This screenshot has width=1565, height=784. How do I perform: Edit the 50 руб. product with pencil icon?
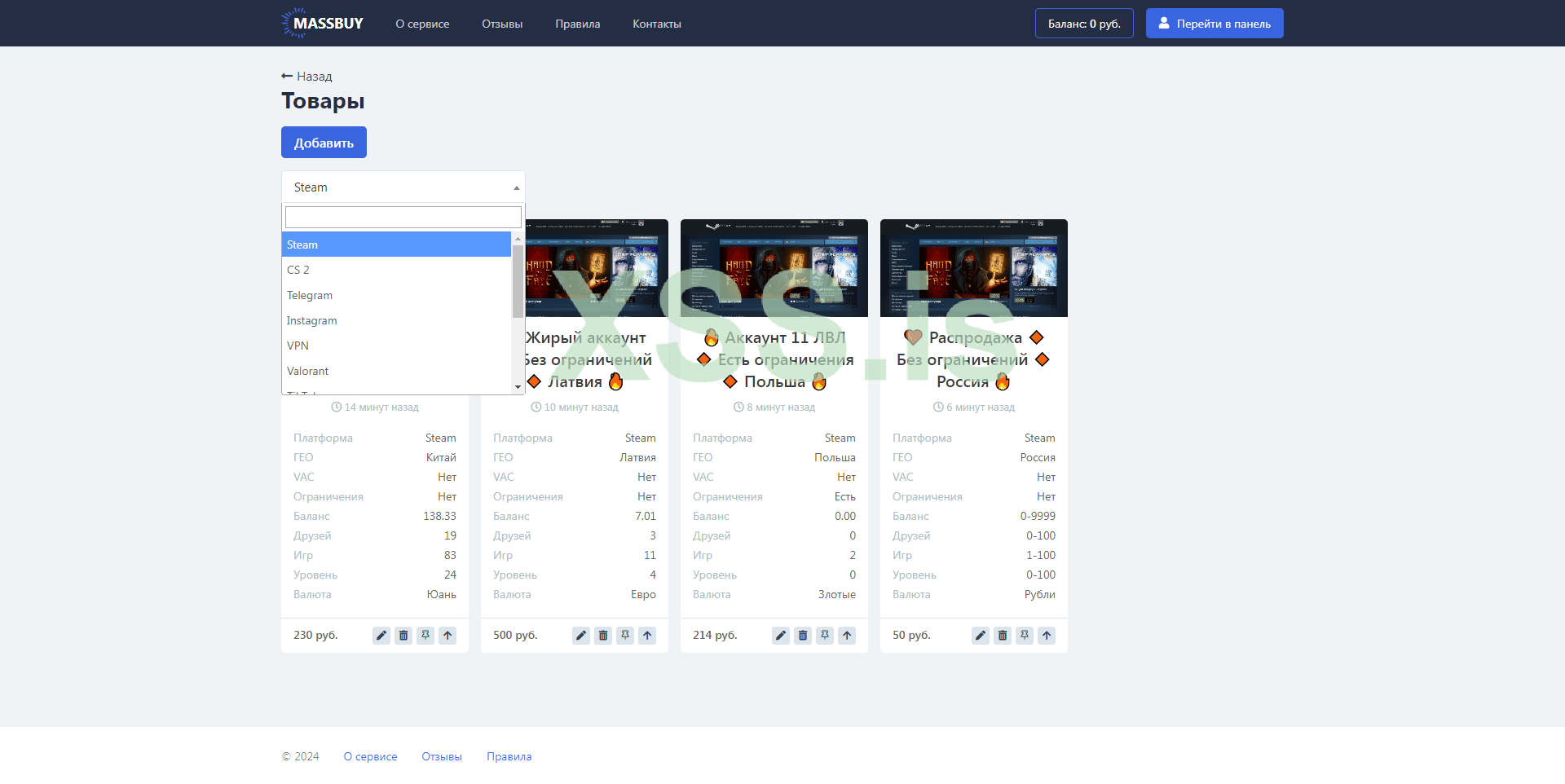tap(981, 636)
